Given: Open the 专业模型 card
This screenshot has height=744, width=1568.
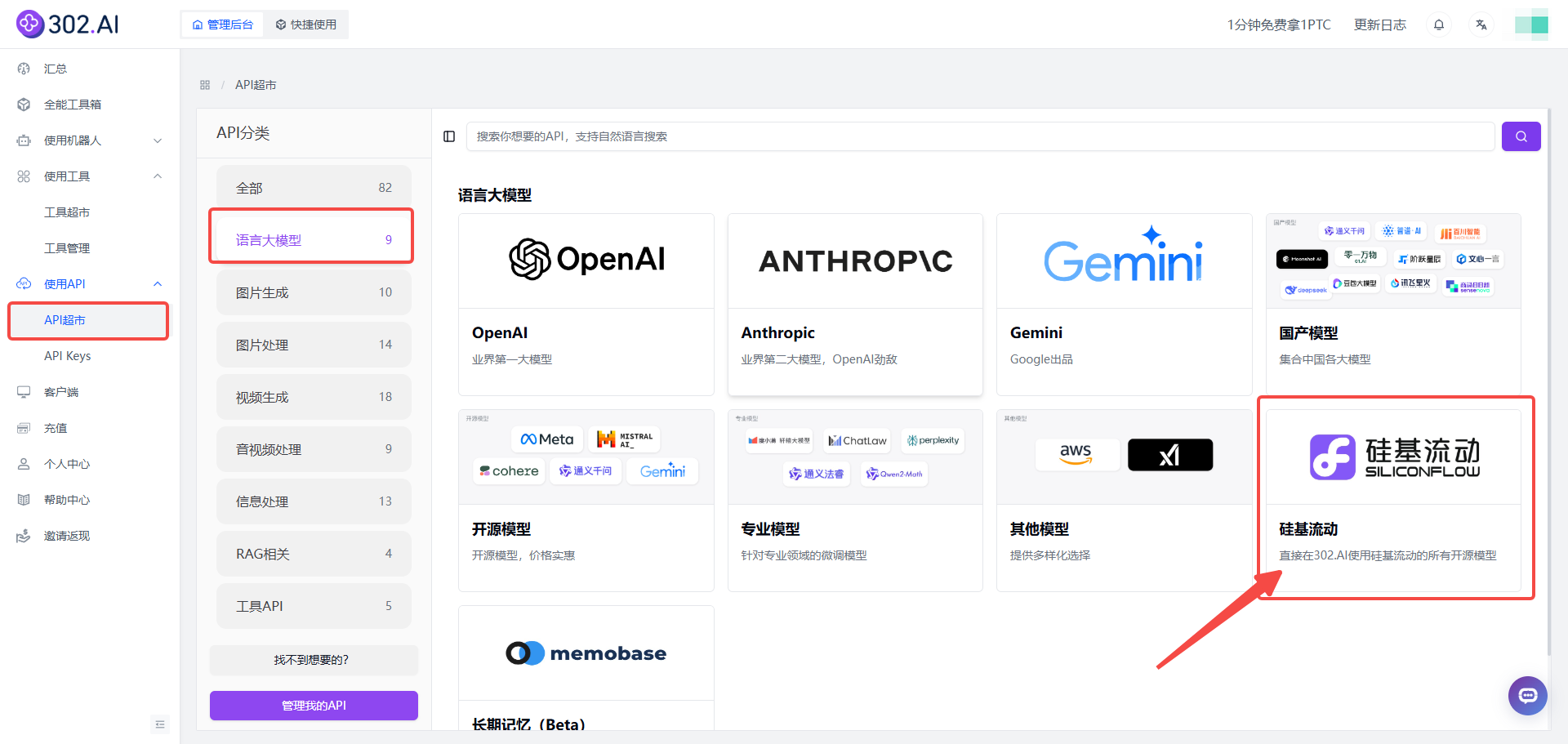Looking at the screenshot, I should (x=855, y=501).
